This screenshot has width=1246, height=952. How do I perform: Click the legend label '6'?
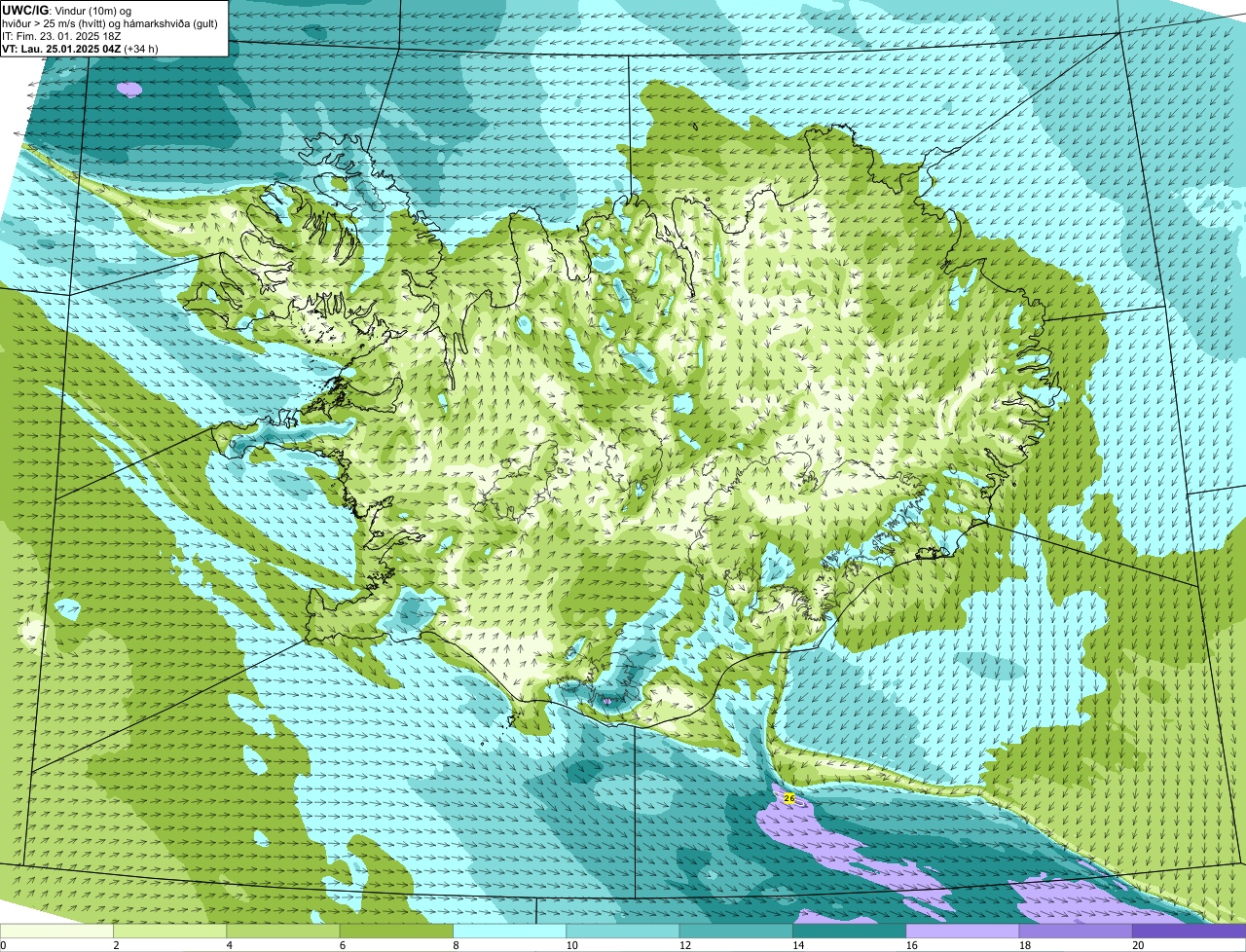[x=342, y=945]
